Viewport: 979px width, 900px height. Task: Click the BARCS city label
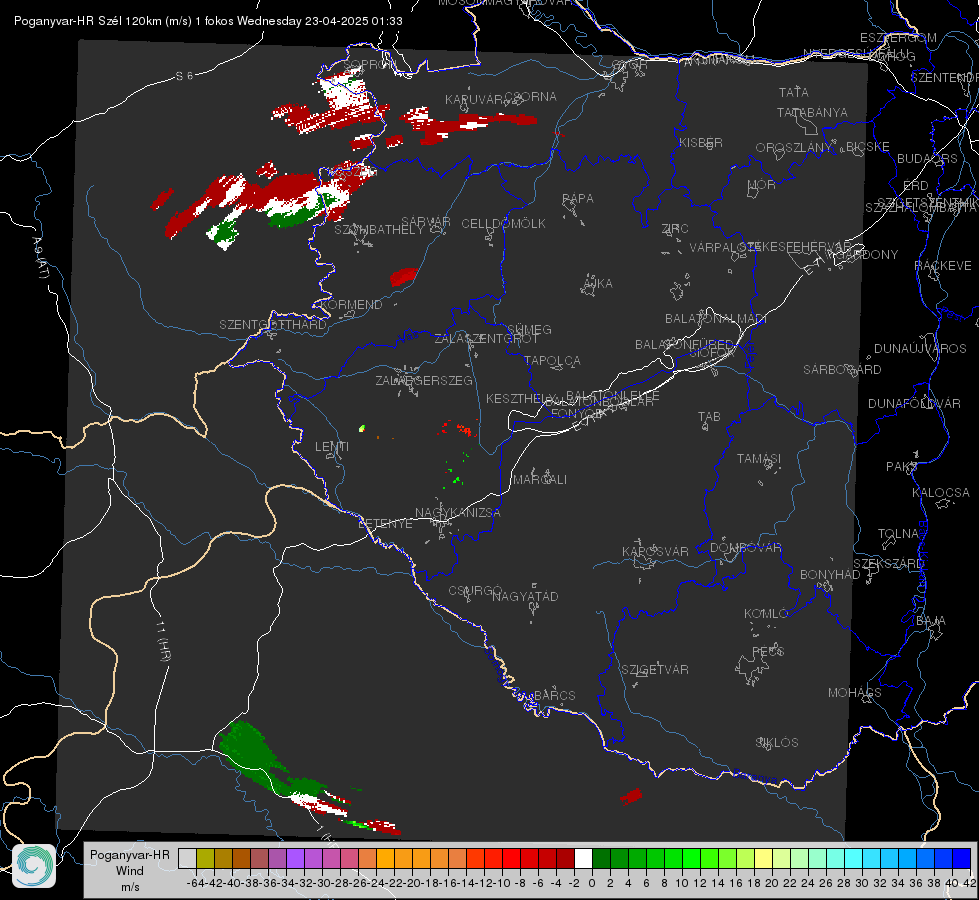pos(554,695)
